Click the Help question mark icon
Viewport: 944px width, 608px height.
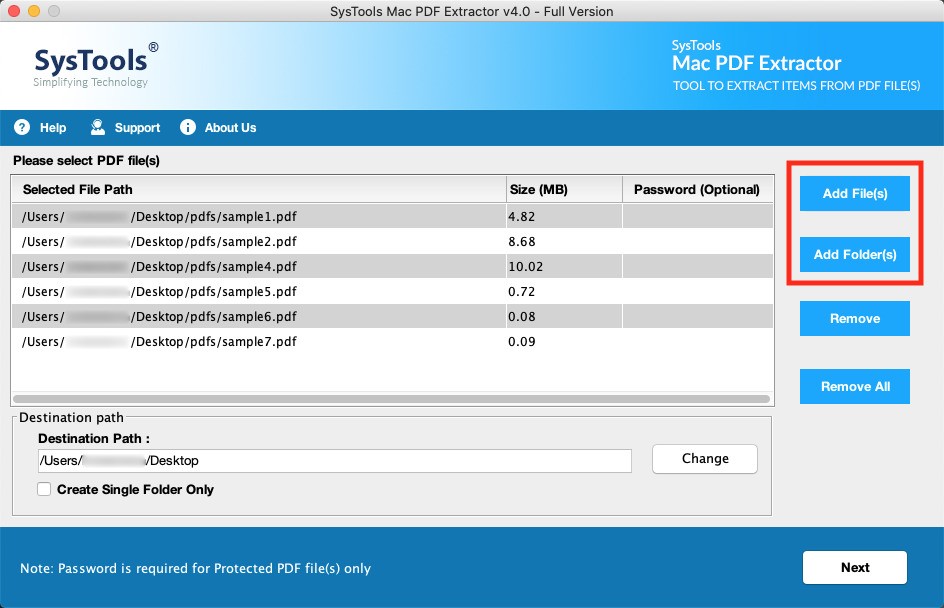tap(22, 127)
